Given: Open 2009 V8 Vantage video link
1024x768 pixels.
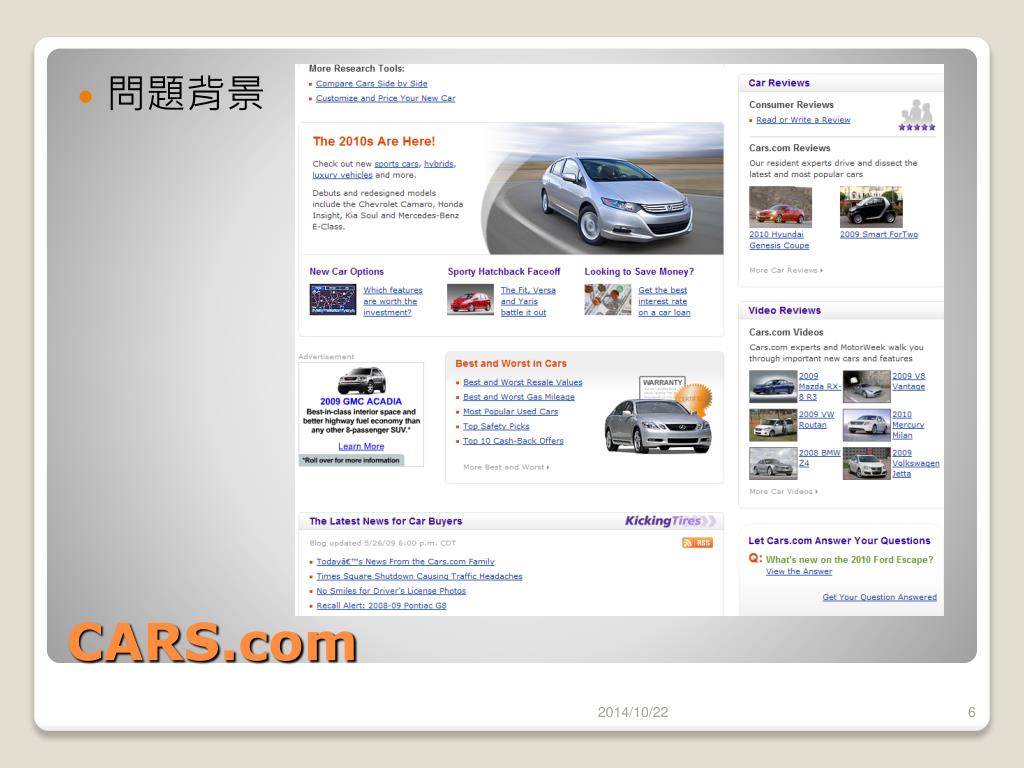Looking at the screenshot, I should [908, 381].
